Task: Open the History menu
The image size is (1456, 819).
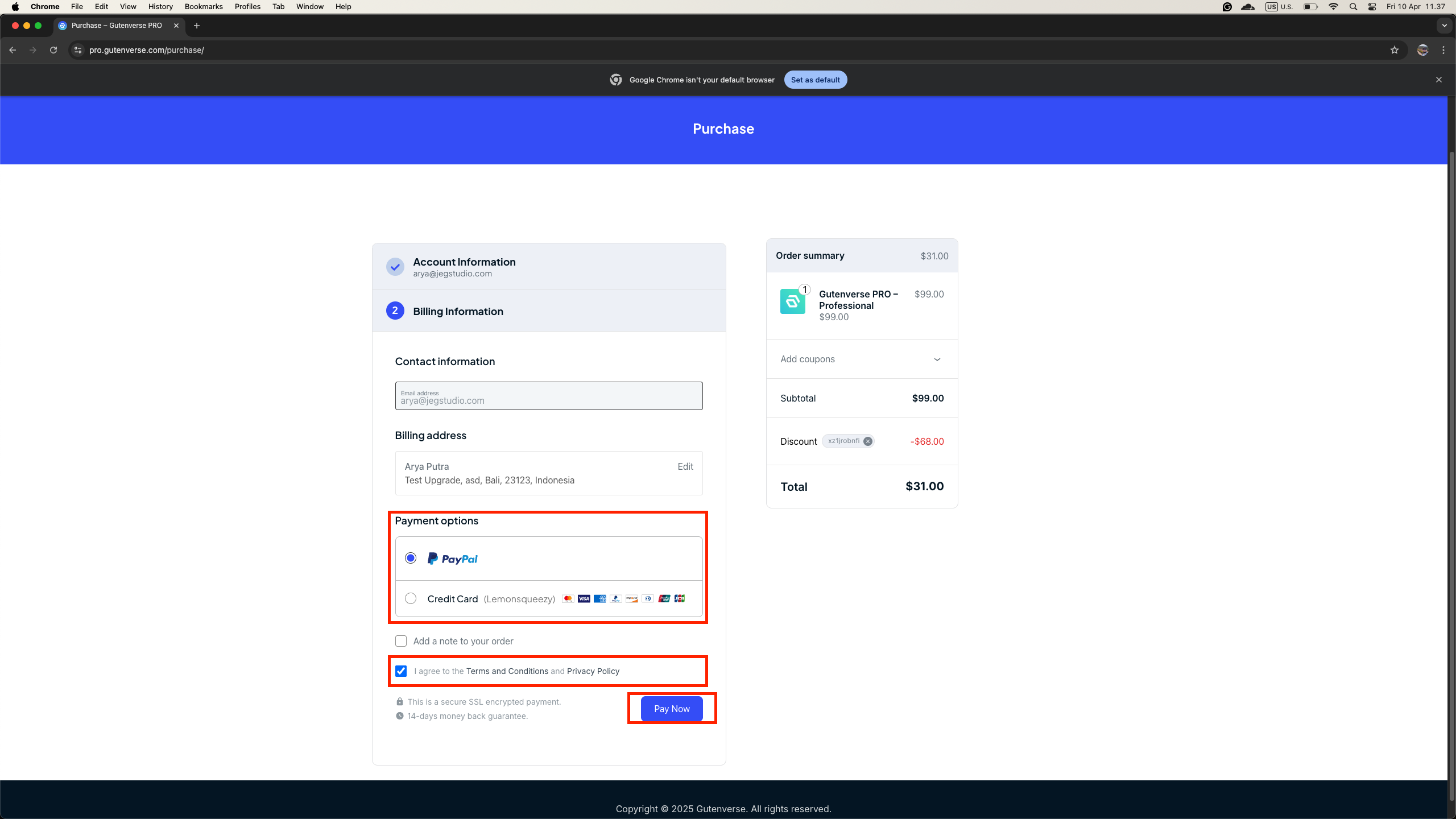Action: [160, 7]
